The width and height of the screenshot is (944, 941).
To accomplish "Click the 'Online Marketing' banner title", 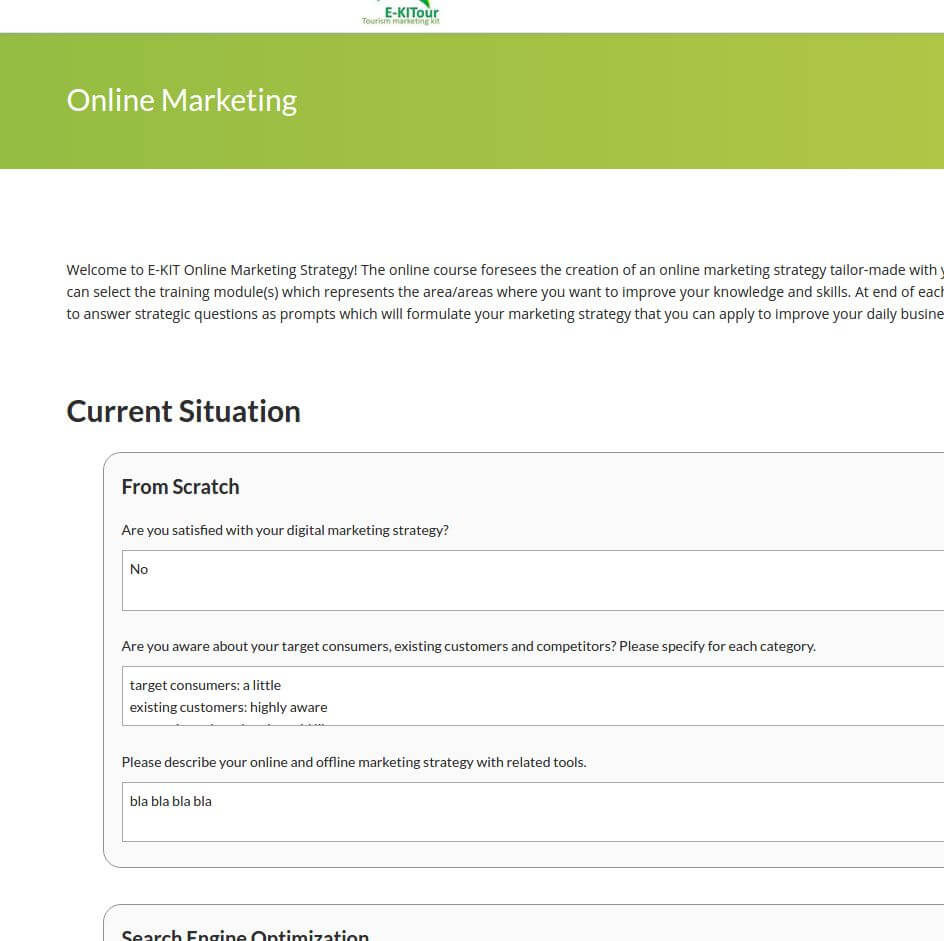I will 181,101.
